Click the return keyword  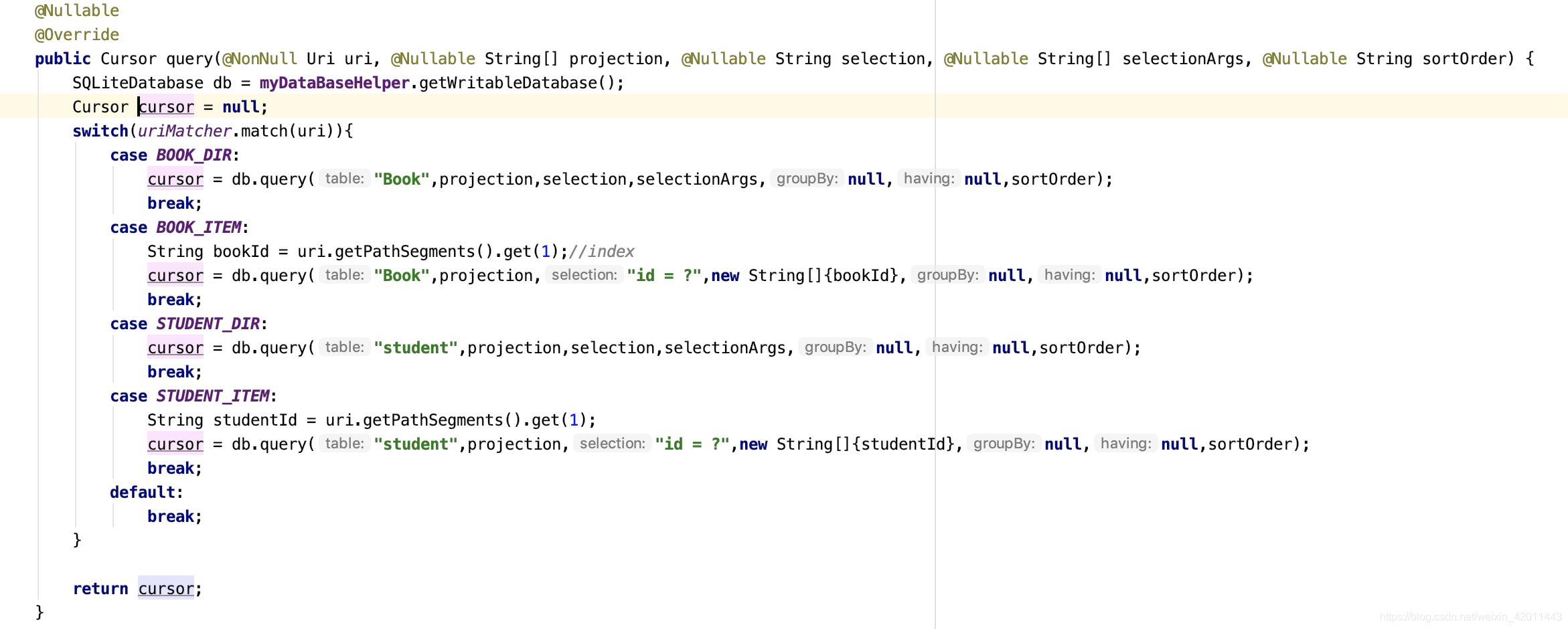tap(100, 589)
